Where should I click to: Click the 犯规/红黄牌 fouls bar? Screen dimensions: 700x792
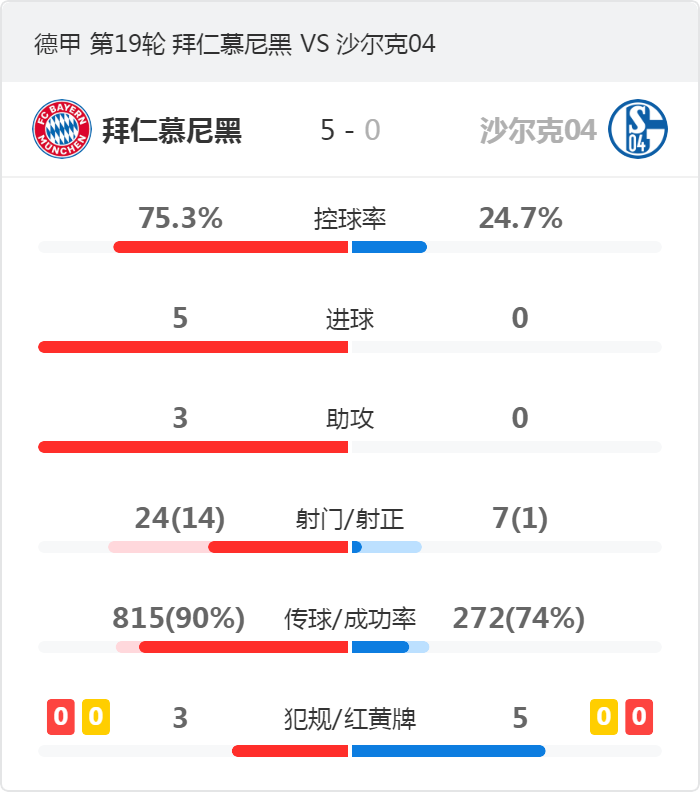(350, 751)
